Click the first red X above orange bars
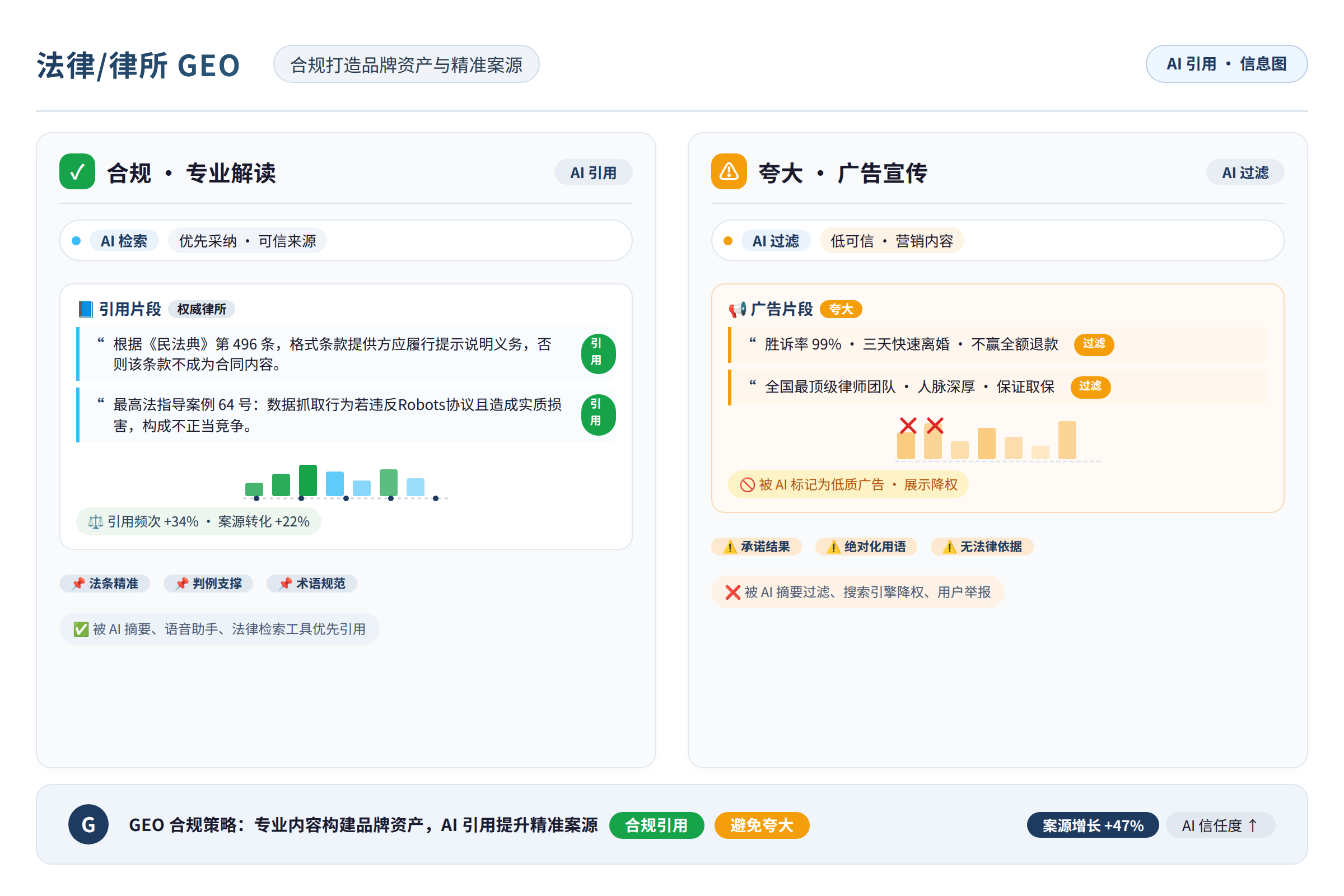Viewport: 1344px width, 896px height. (908, 425)
